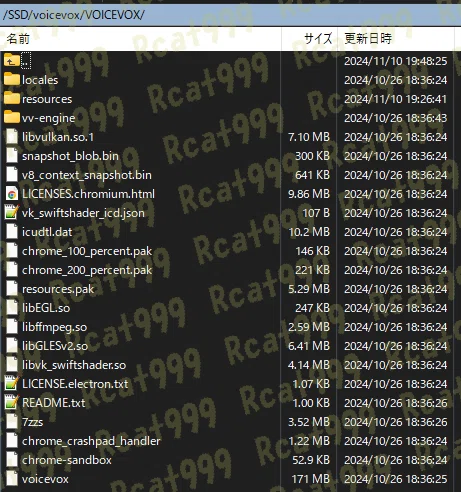Click the file icon for chrome_200_percent.pak
The image size is (461, 492).
point(12,270)
